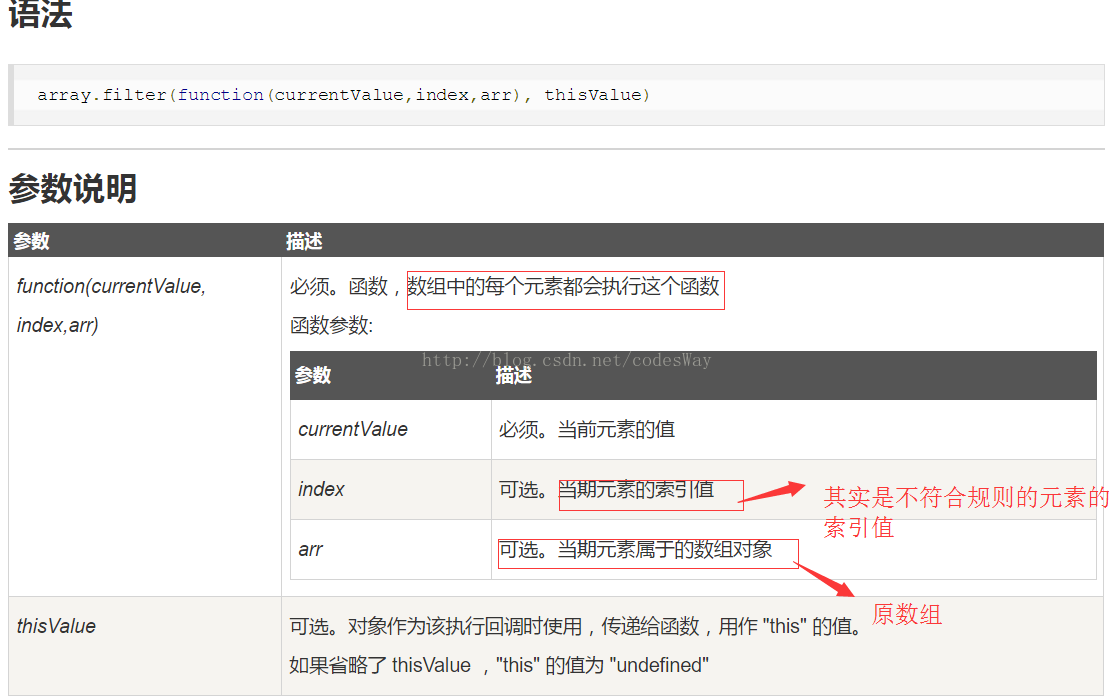The image size is (1115, 698).
Task: Click the array.filter syntax code line
Action: (x=343, y=95)
